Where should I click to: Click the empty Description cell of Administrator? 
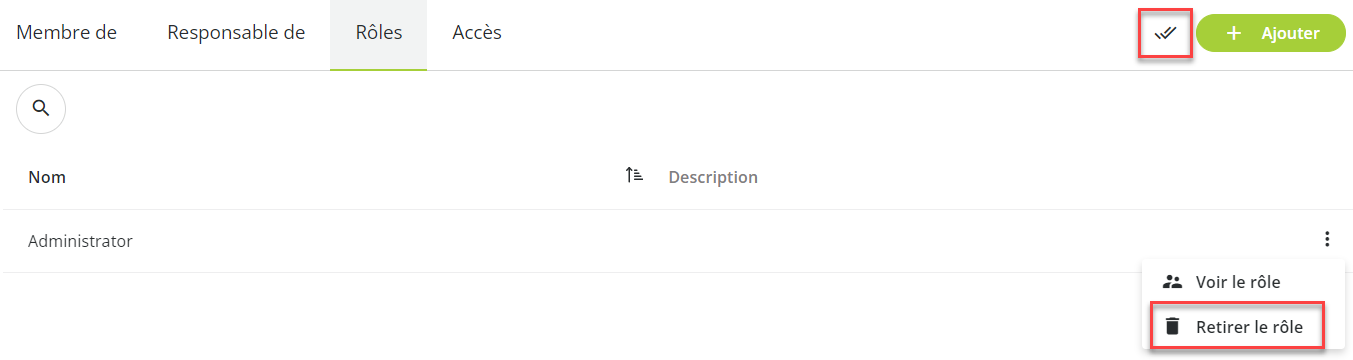tap(980, 241)
